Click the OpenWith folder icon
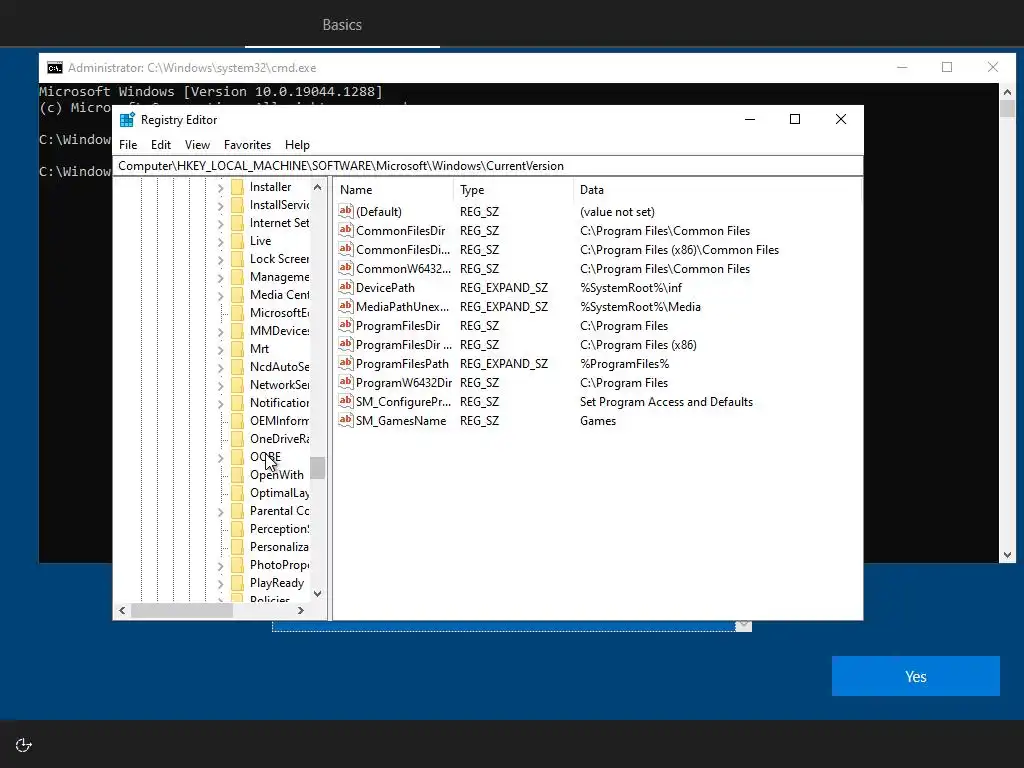The image size is (1024, 768). 237,475
